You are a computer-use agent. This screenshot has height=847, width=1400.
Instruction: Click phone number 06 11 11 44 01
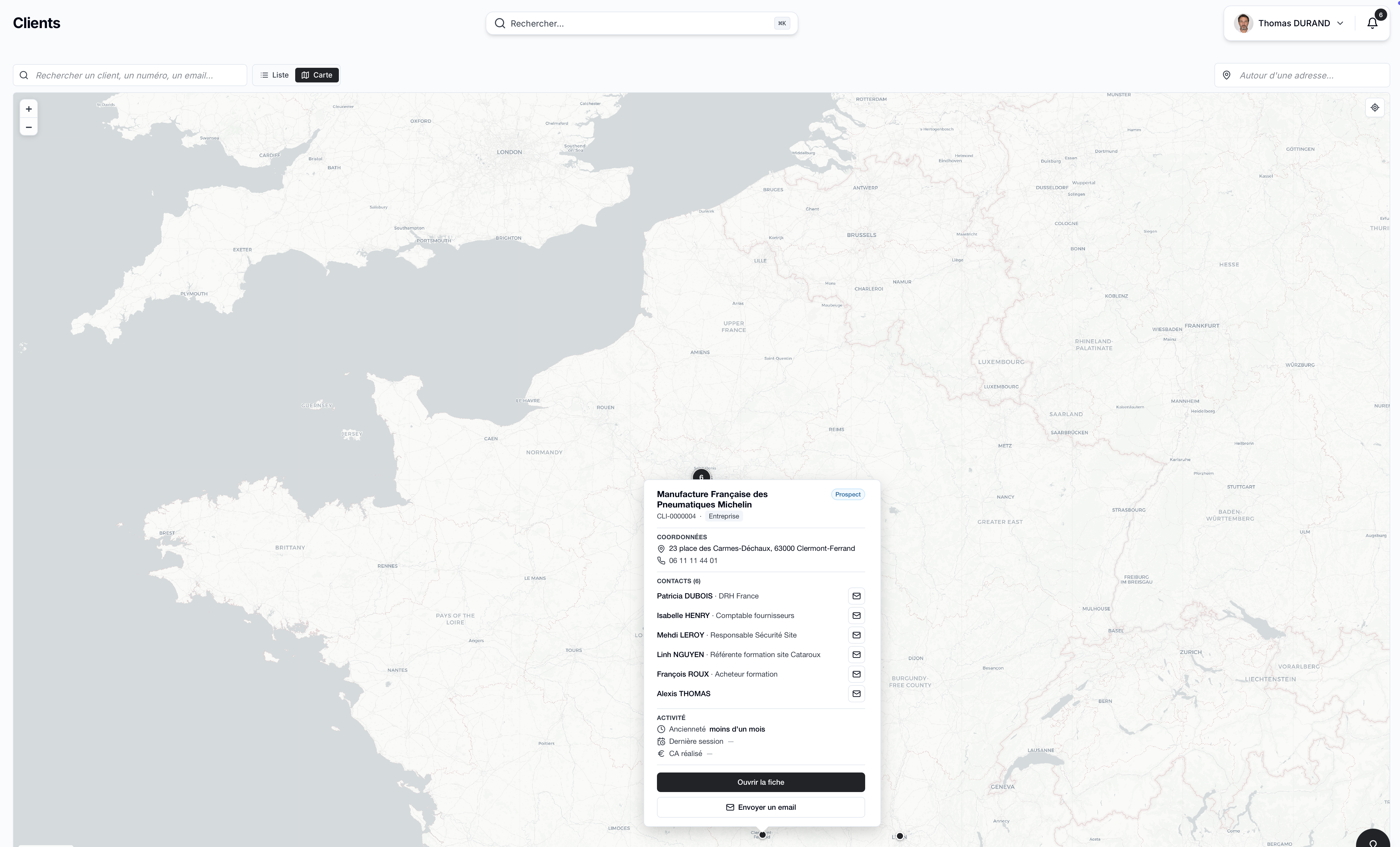click(x=693, y=561)
